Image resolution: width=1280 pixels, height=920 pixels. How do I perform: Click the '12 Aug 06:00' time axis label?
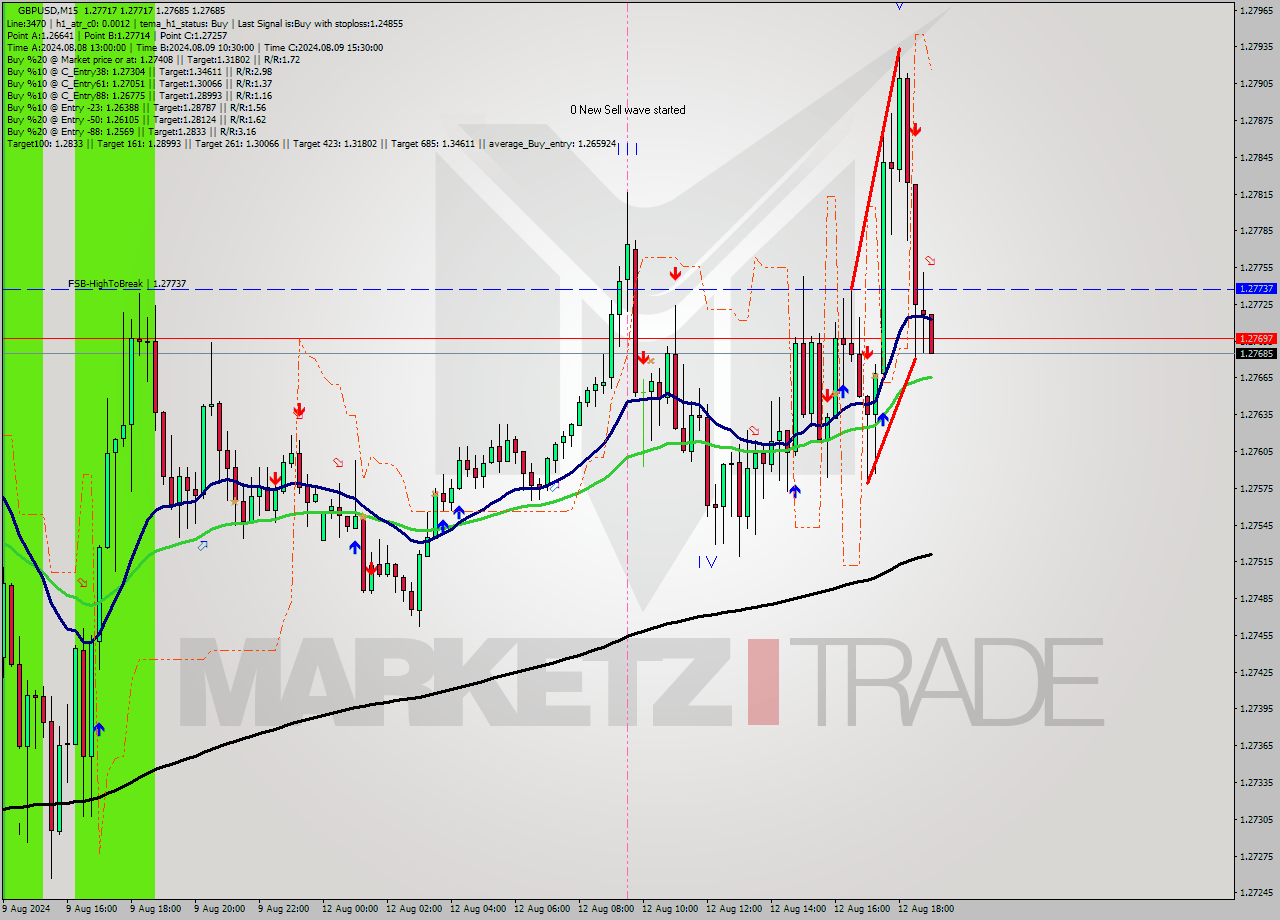pos(542,909)
